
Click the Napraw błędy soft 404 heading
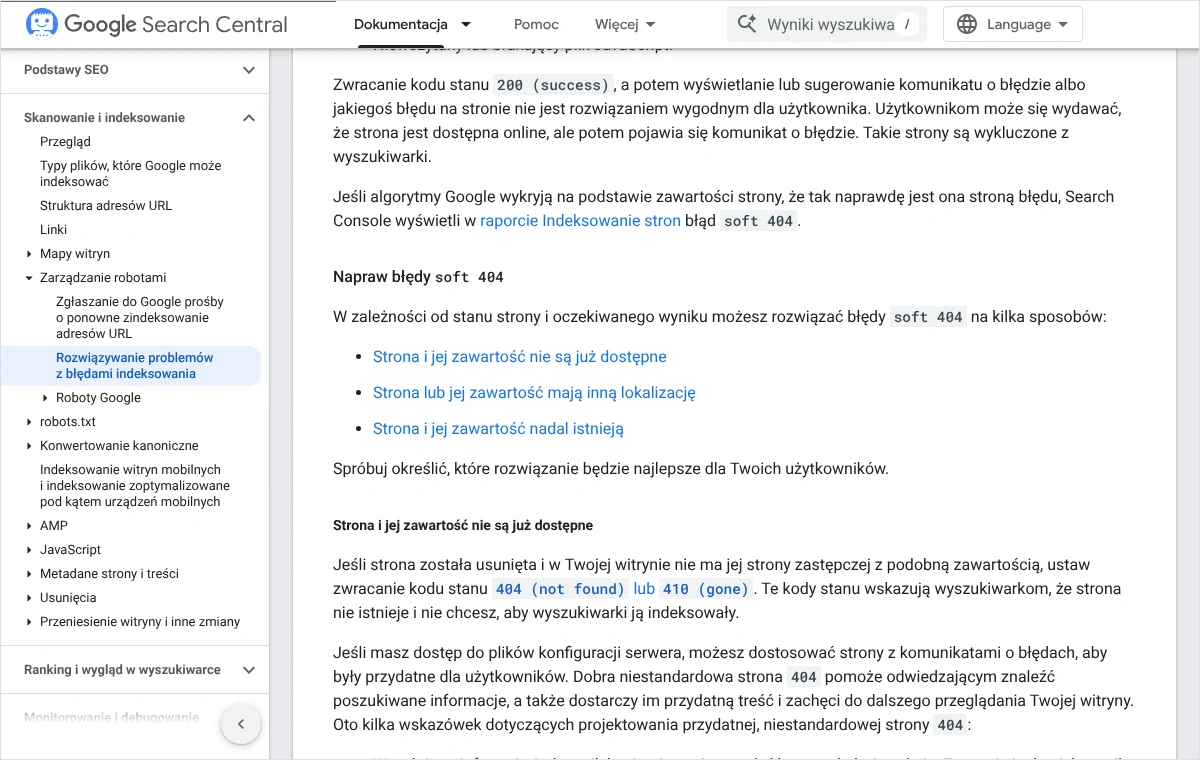pos(418,277)
